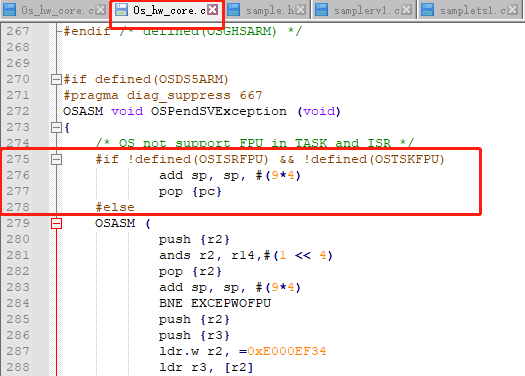
Task: Collapse the #if defined(OSDS5ARM) fold block
Action: point(56,79)
